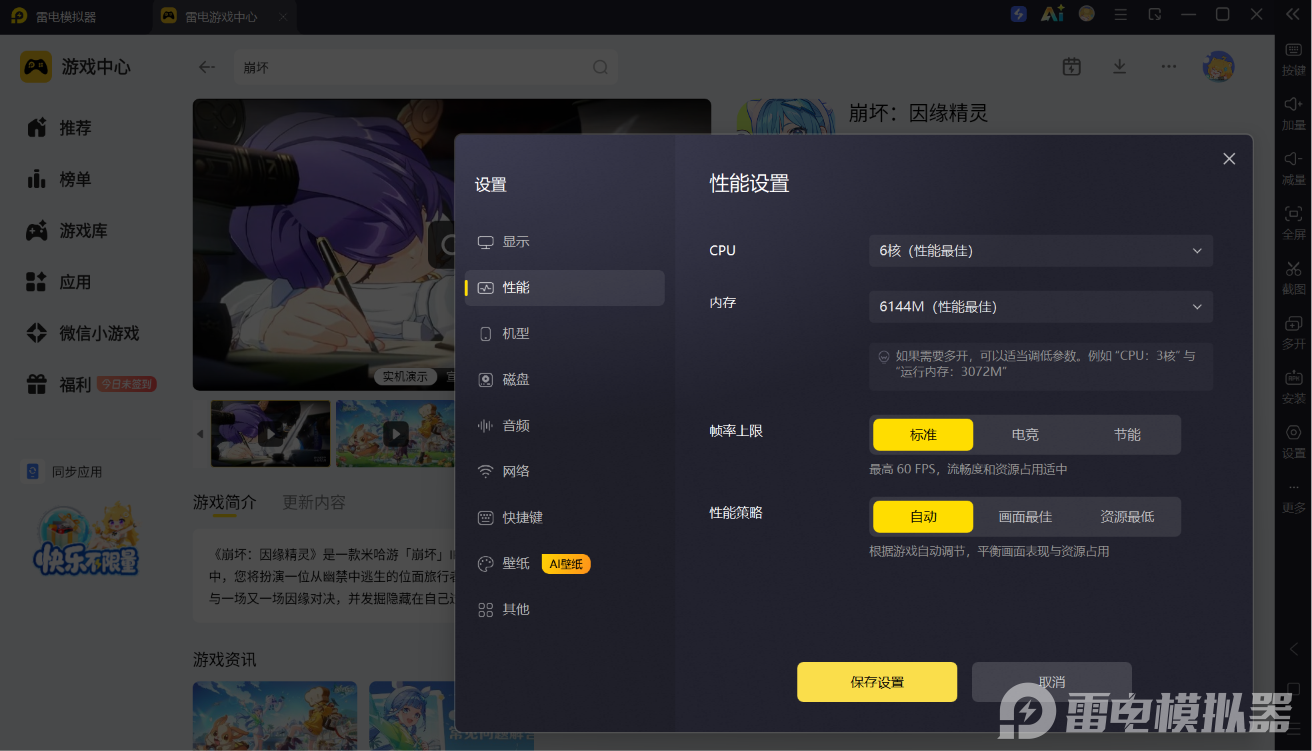
Task: Click the 取消 button
Action: 1052,682
